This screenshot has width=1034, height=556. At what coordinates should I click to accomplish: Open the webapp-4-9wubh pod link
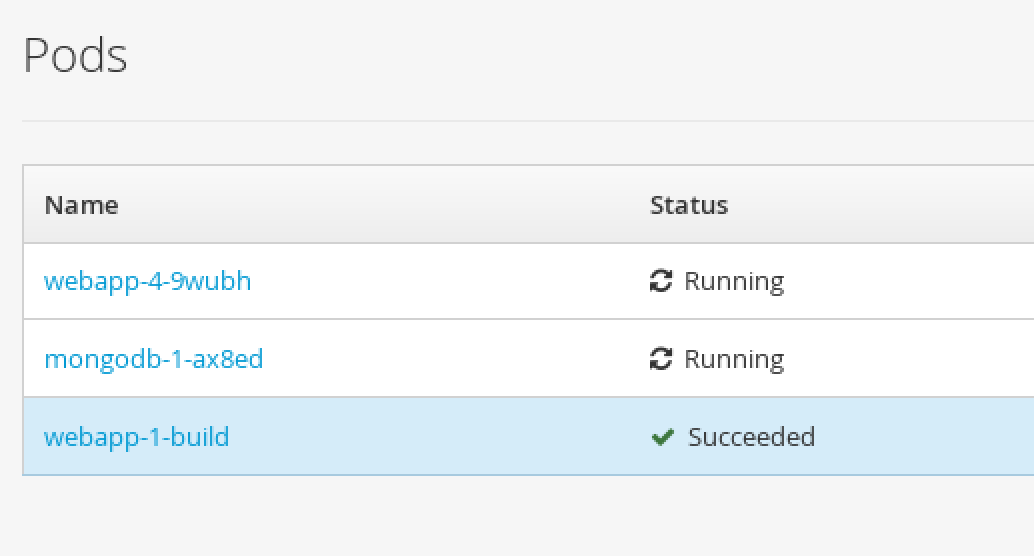(x=148, y=281)
